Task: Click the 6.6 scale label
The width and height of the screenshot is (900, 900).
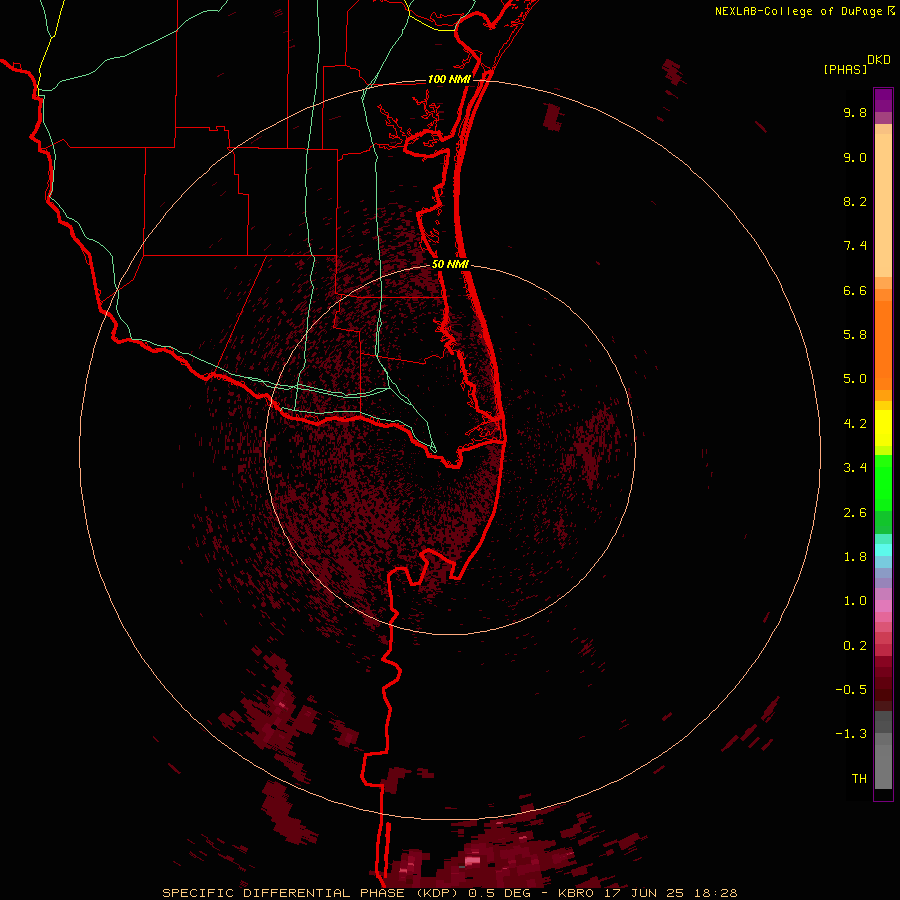Action: [x=855, y=290]
